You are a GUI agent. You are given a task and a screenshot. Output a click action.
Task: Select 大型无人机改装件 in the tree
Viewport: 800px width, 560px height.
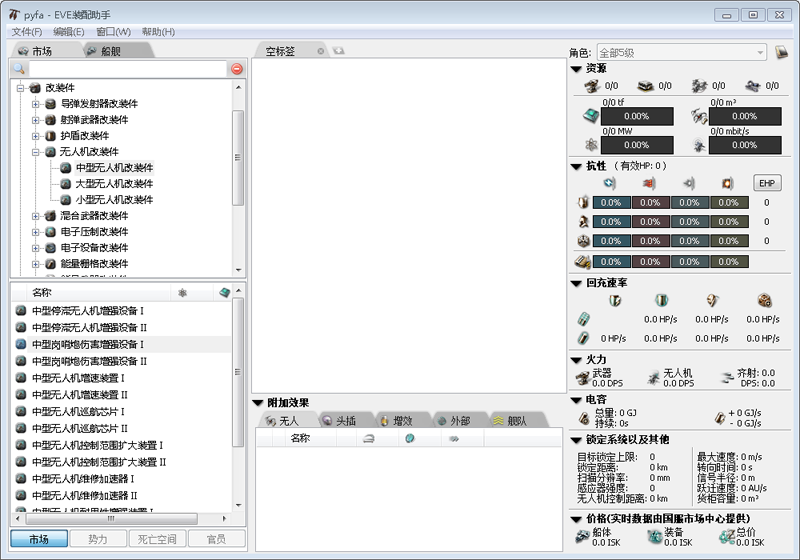tap(114, 184)
